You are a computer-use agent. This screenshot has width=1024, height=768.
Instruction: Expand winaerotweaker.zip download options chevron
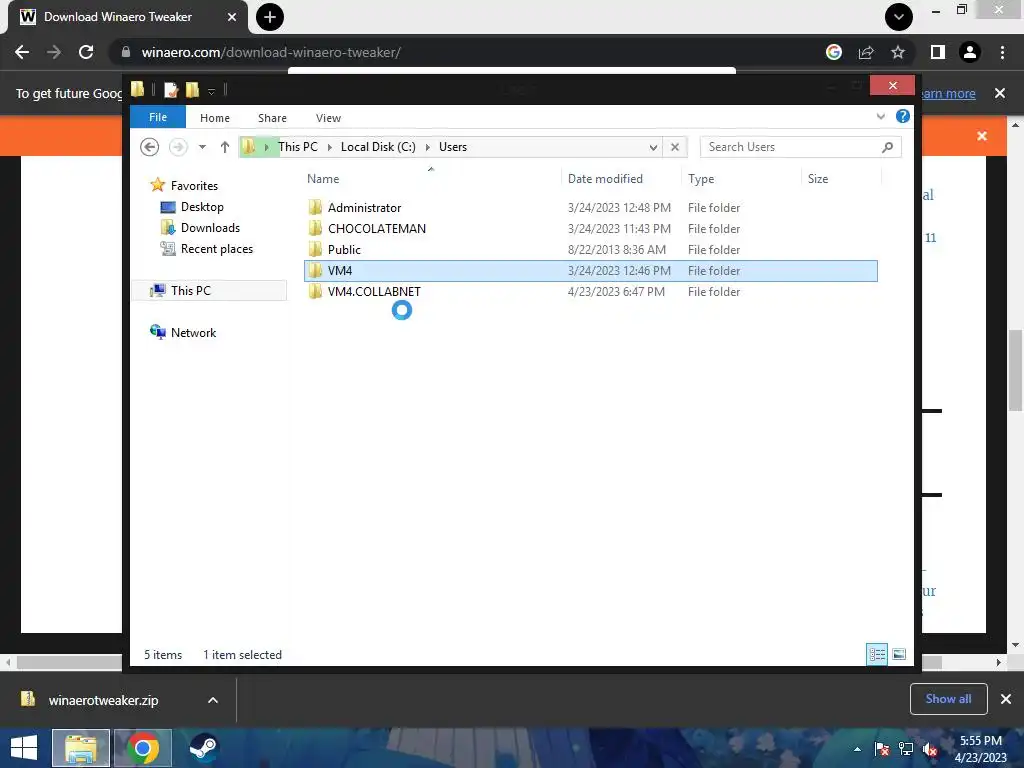tap(213, 700)
